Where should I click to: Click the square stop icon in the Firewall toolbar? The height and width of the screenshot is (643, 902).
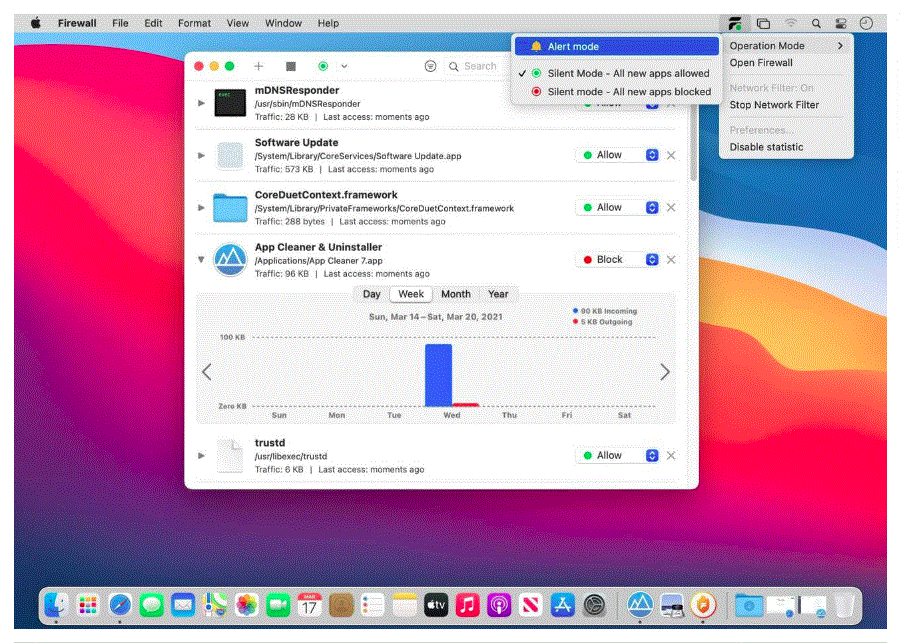[291, 66]
